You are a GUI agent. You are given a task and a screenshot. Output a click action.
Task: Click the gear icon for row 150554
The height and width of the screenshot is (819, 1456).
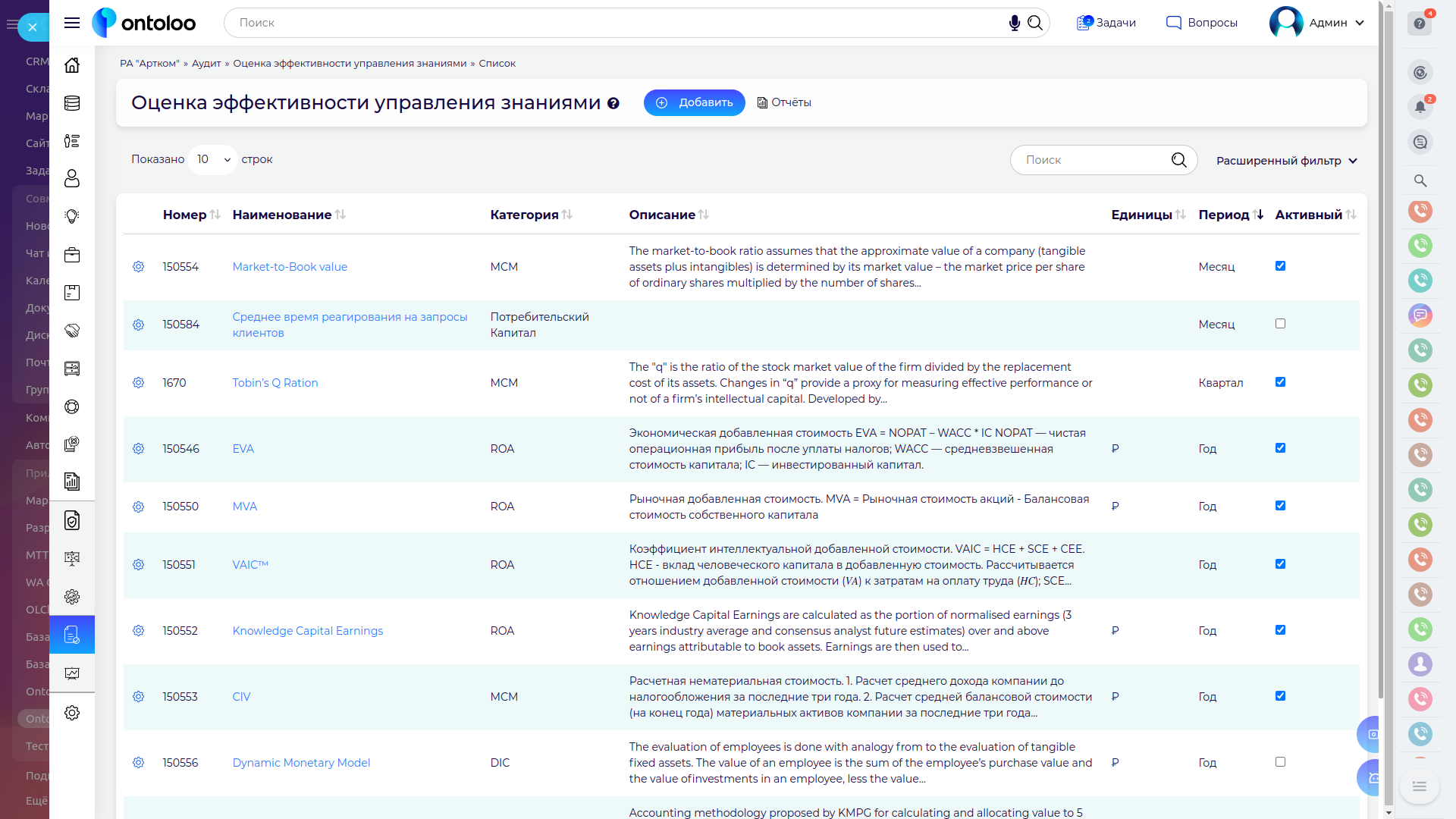[138, 267]
